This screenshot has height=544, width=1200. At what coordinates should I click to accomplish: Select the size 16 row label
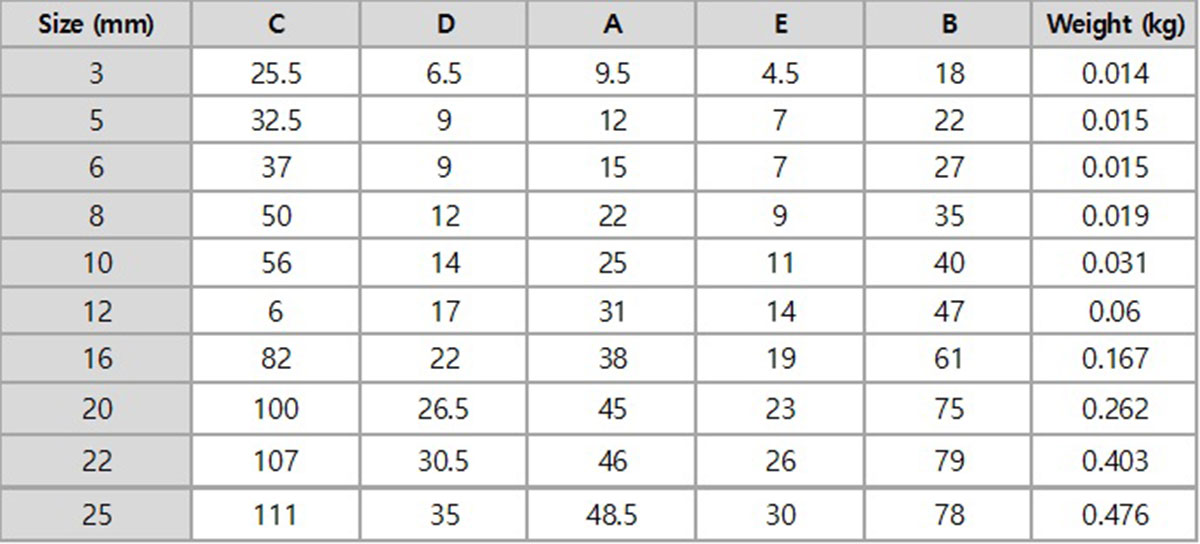[x=96, y=359]
